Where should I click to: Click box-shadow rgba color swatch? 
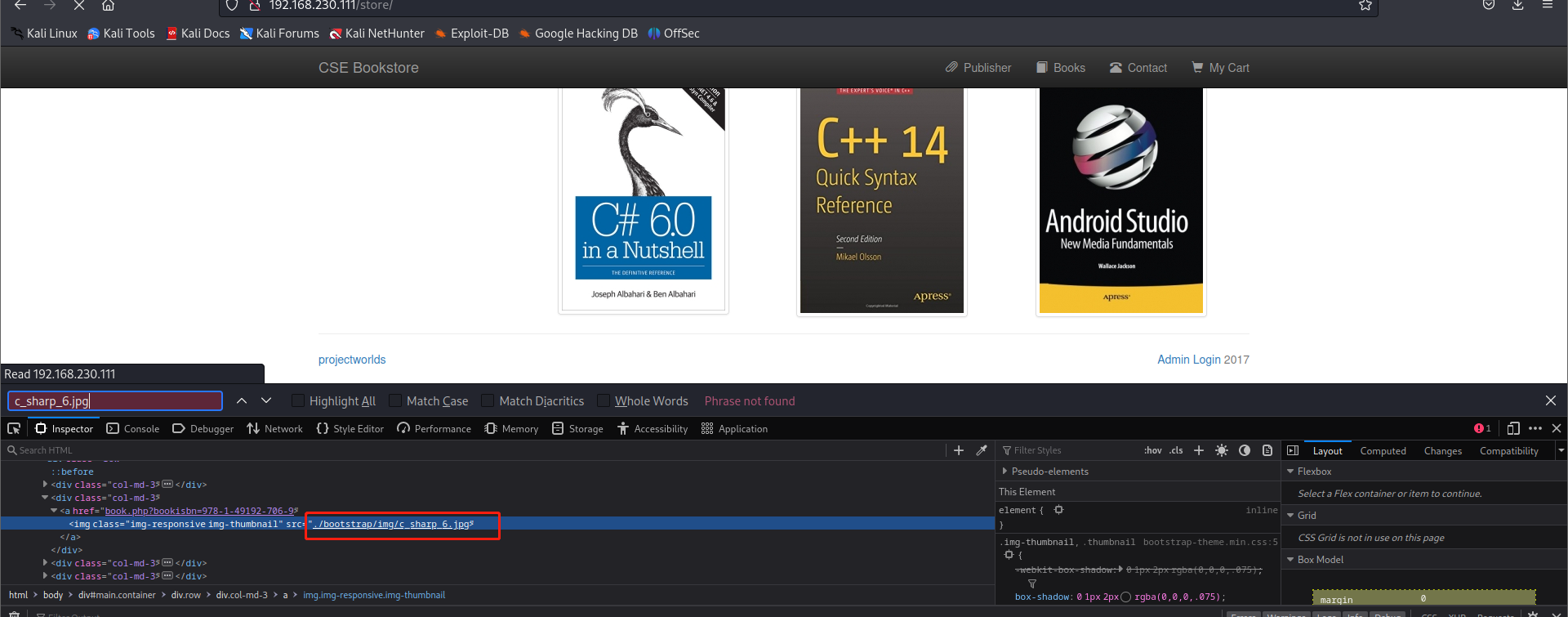click(1125, 597)
